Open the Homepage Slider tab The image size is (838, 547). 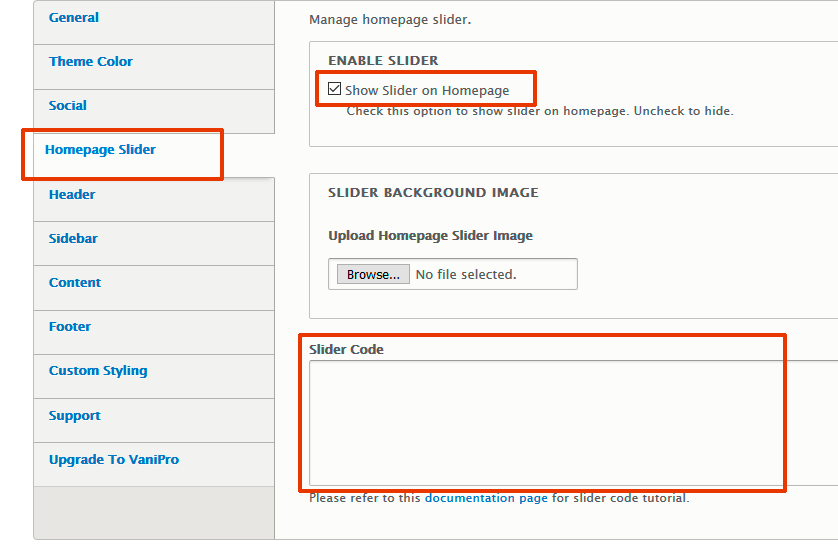tap(100, 150)
